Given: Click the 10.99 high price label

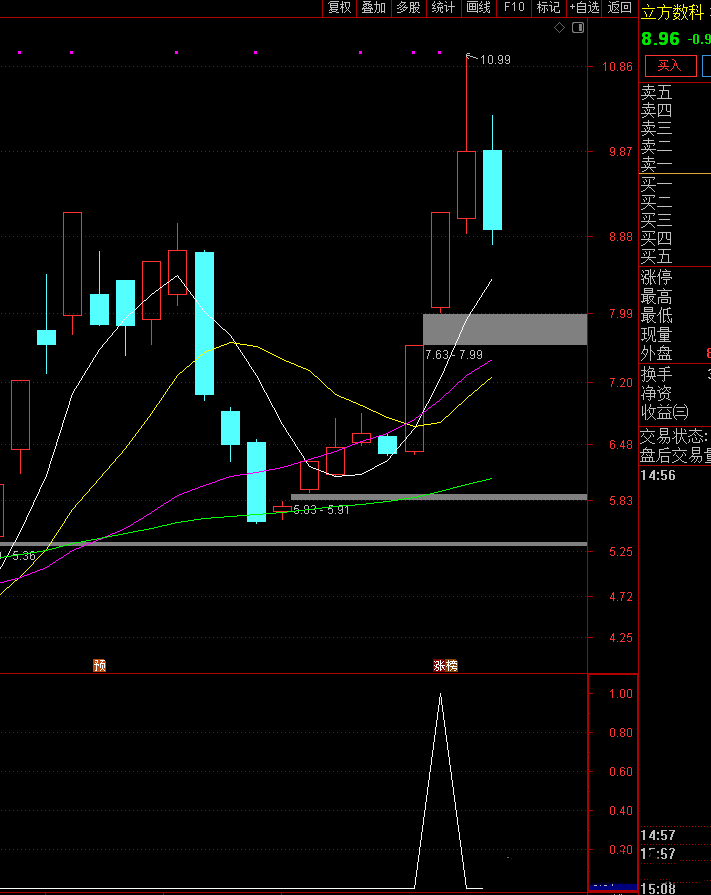Looking at the screenshot, I should point(494,60).
